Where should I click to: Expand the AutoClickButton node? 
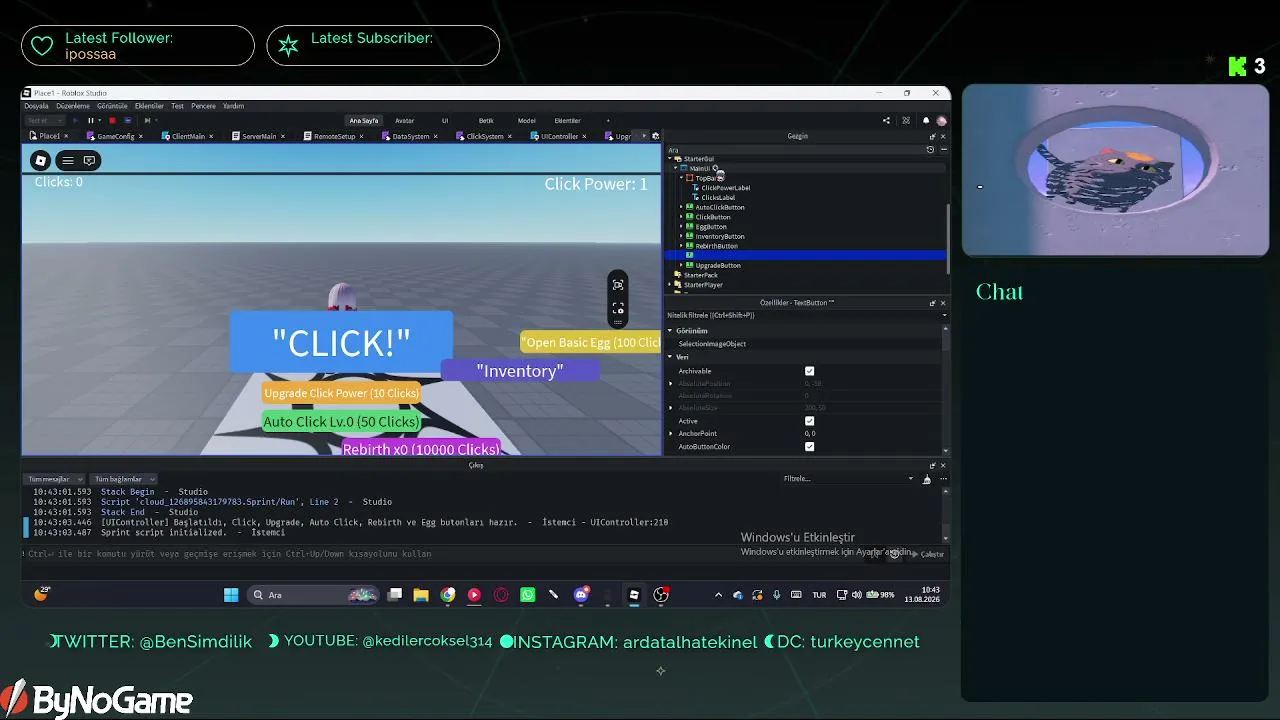click(681, 207)
